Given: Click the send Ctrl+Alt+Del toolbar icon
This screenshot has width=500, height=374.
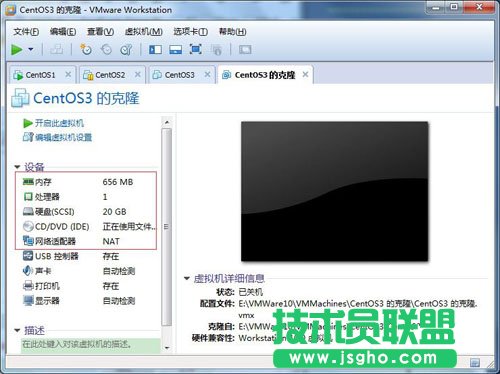Looking at the screenshot, I should [56, 50].
